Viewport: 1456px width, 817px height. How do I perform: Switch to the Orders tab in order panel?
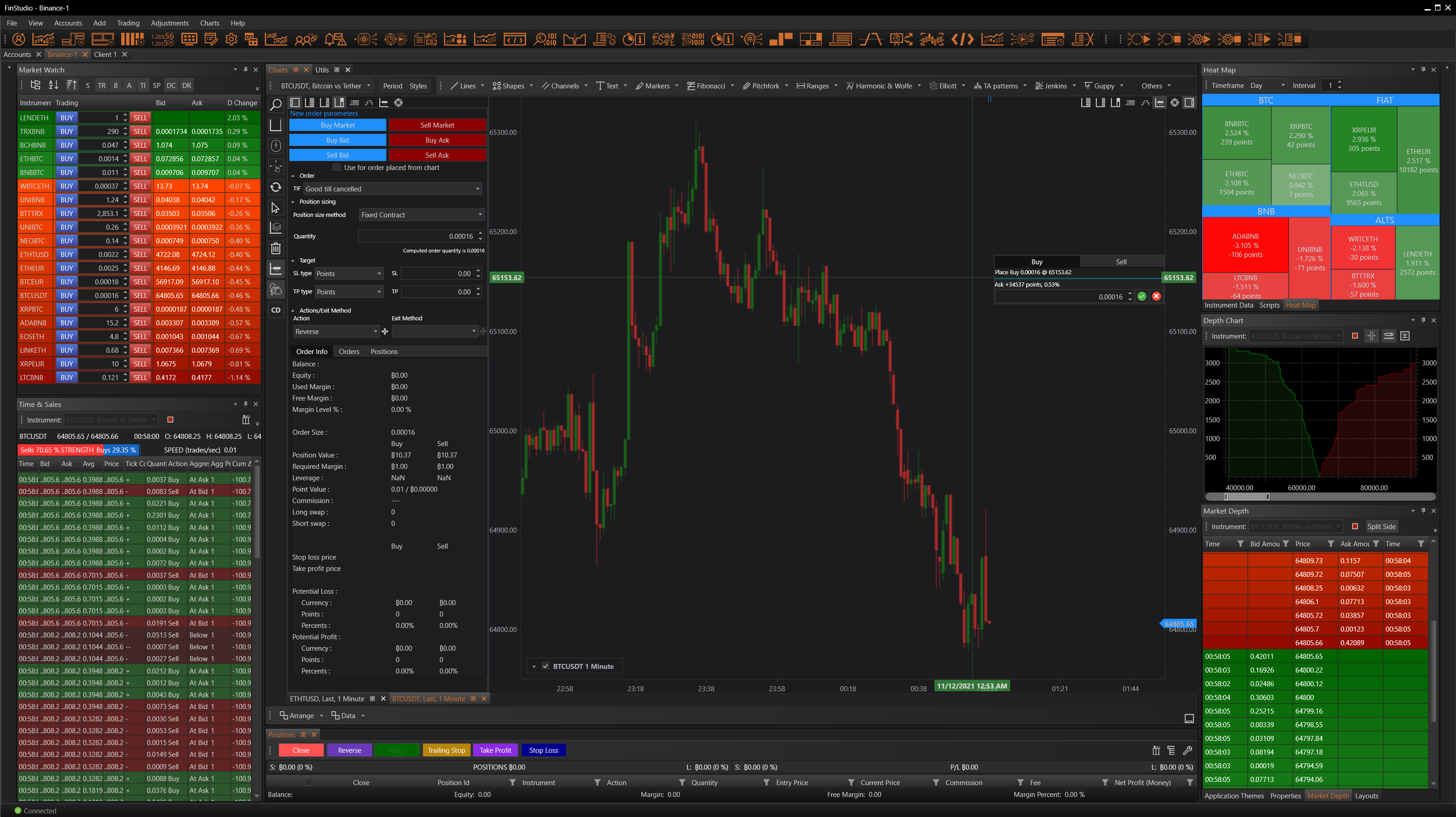(349, 351)
